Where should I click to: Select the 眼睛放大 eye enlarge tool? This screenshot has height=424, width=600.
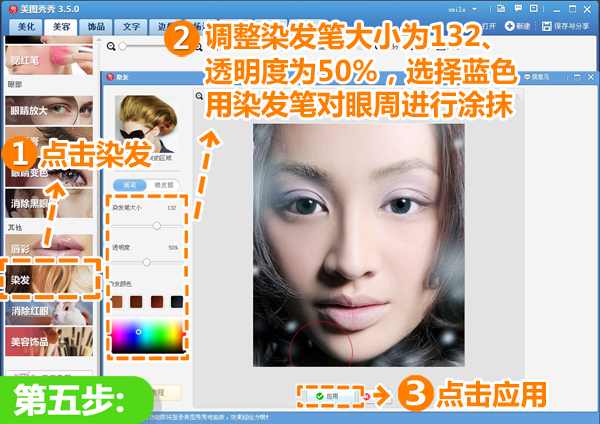click(49, 111)
